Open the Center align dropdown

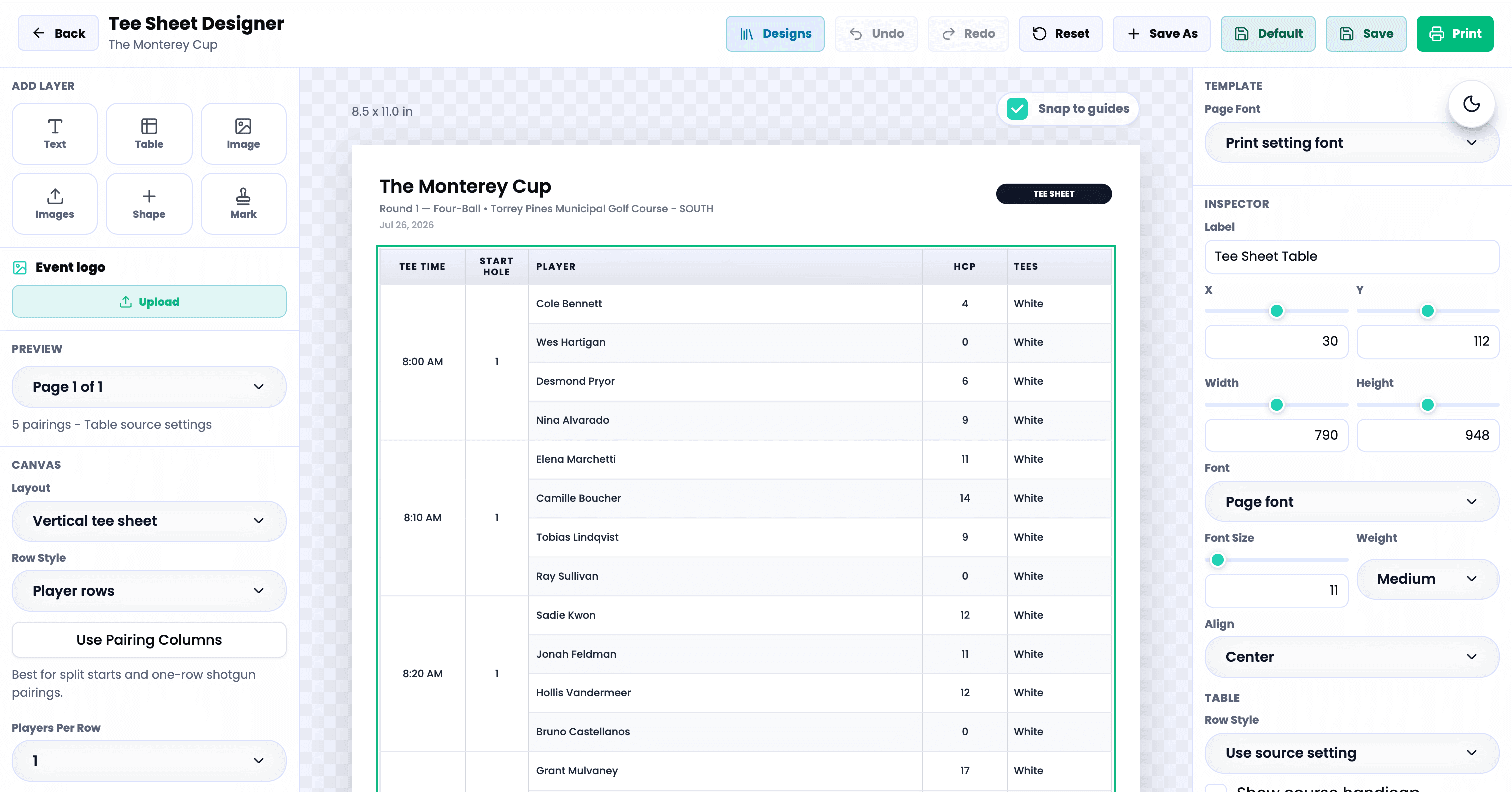click(1352, 657)
